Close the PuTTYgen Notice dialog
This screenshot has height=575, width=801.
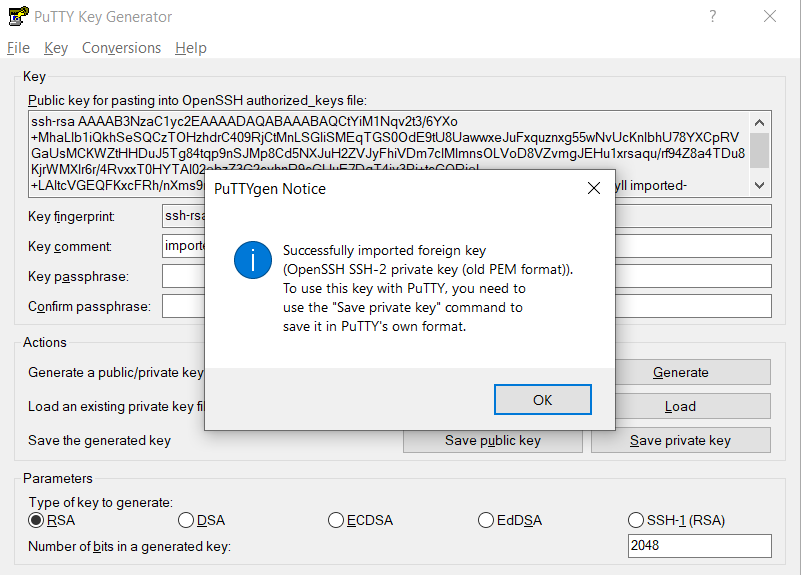pos(594,188)
